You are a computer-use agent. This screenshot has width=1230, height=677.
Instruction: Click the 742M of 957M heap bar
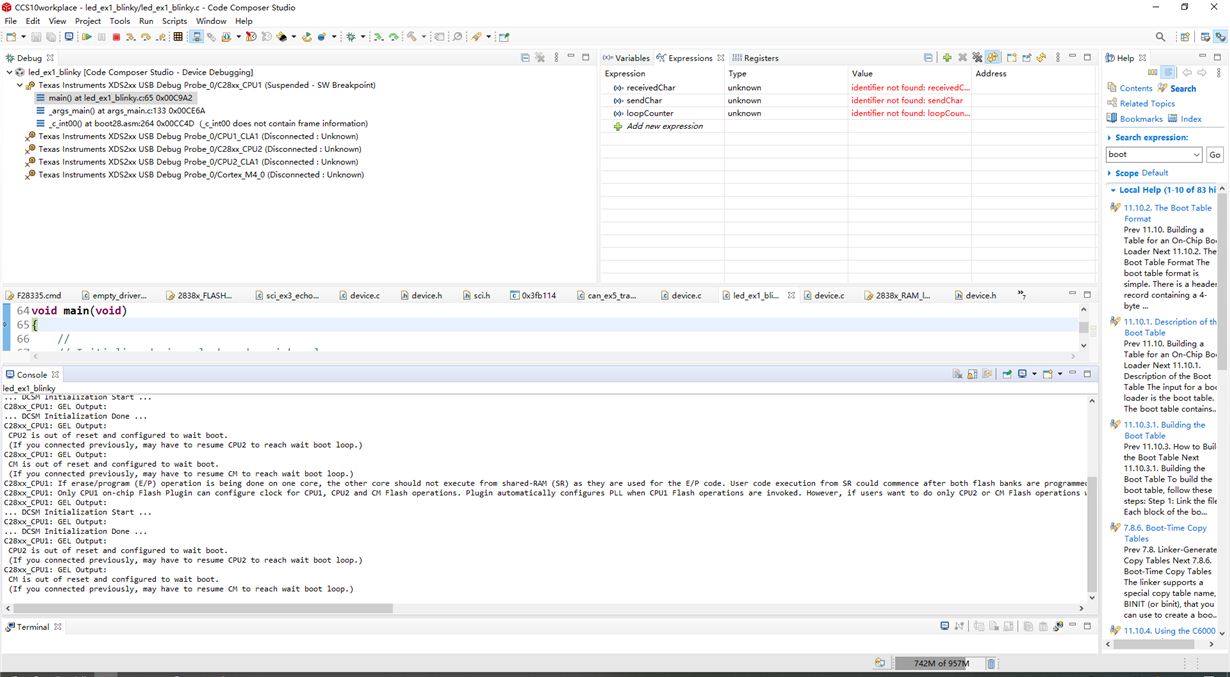click(x=940, y=663)
